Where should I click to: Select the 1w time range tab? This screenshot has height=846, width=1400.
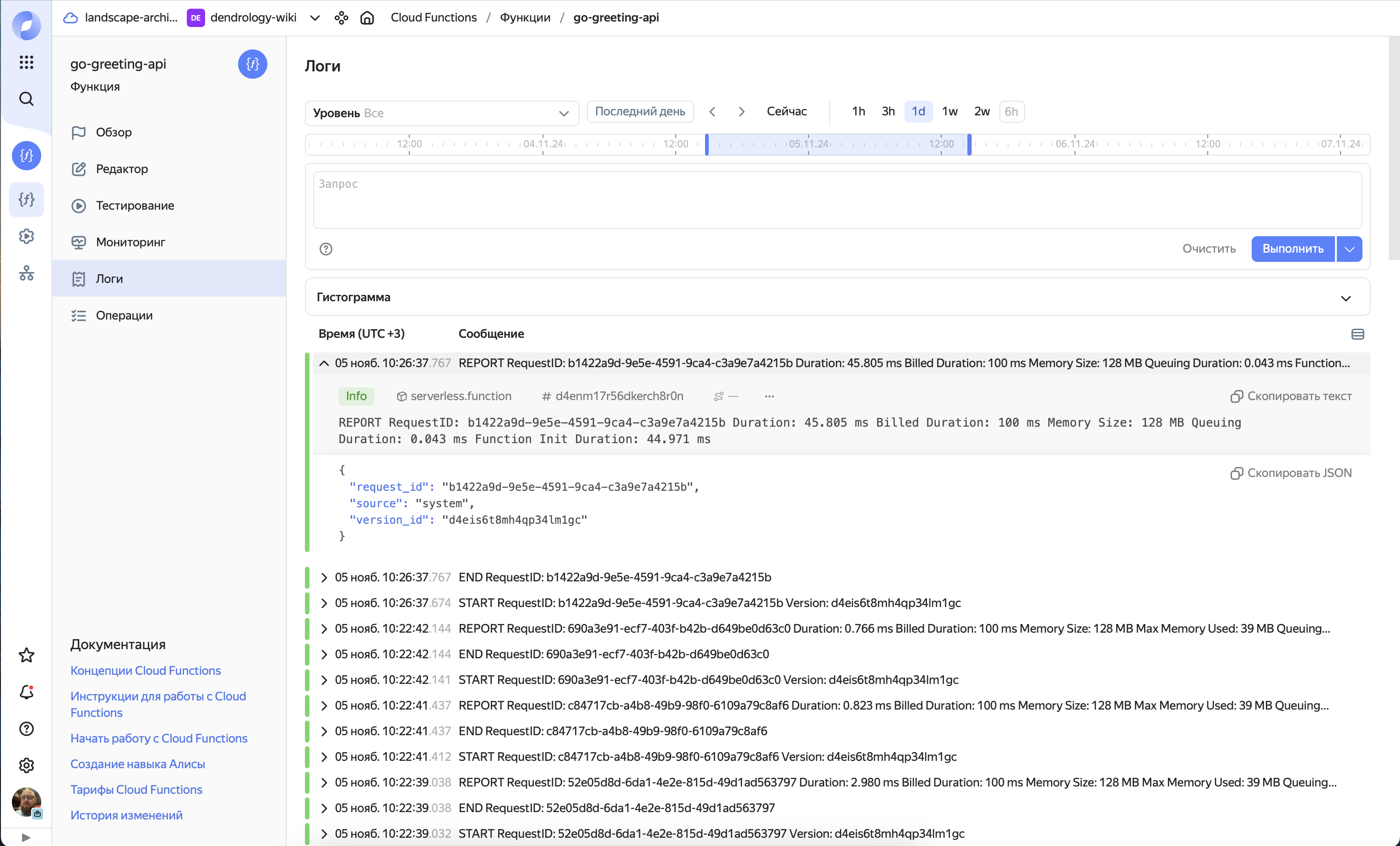point(950,111)
